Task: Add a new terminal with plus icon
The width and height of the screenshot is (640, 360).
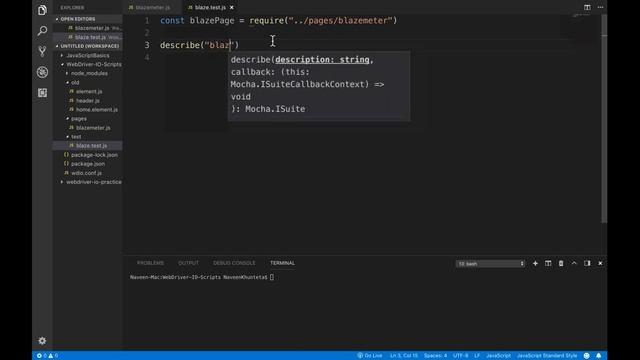Action: (535, 264)
